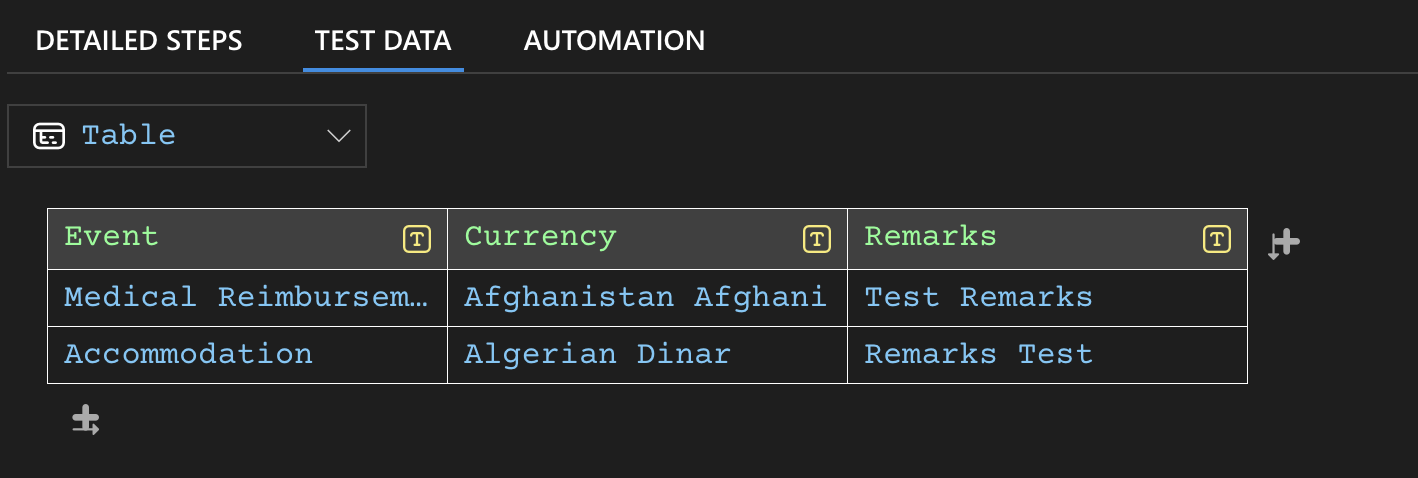Click the type icon in Event header
Image resolution: width=1418 pixels, height=478 pixels.
[x=417, y=239]
